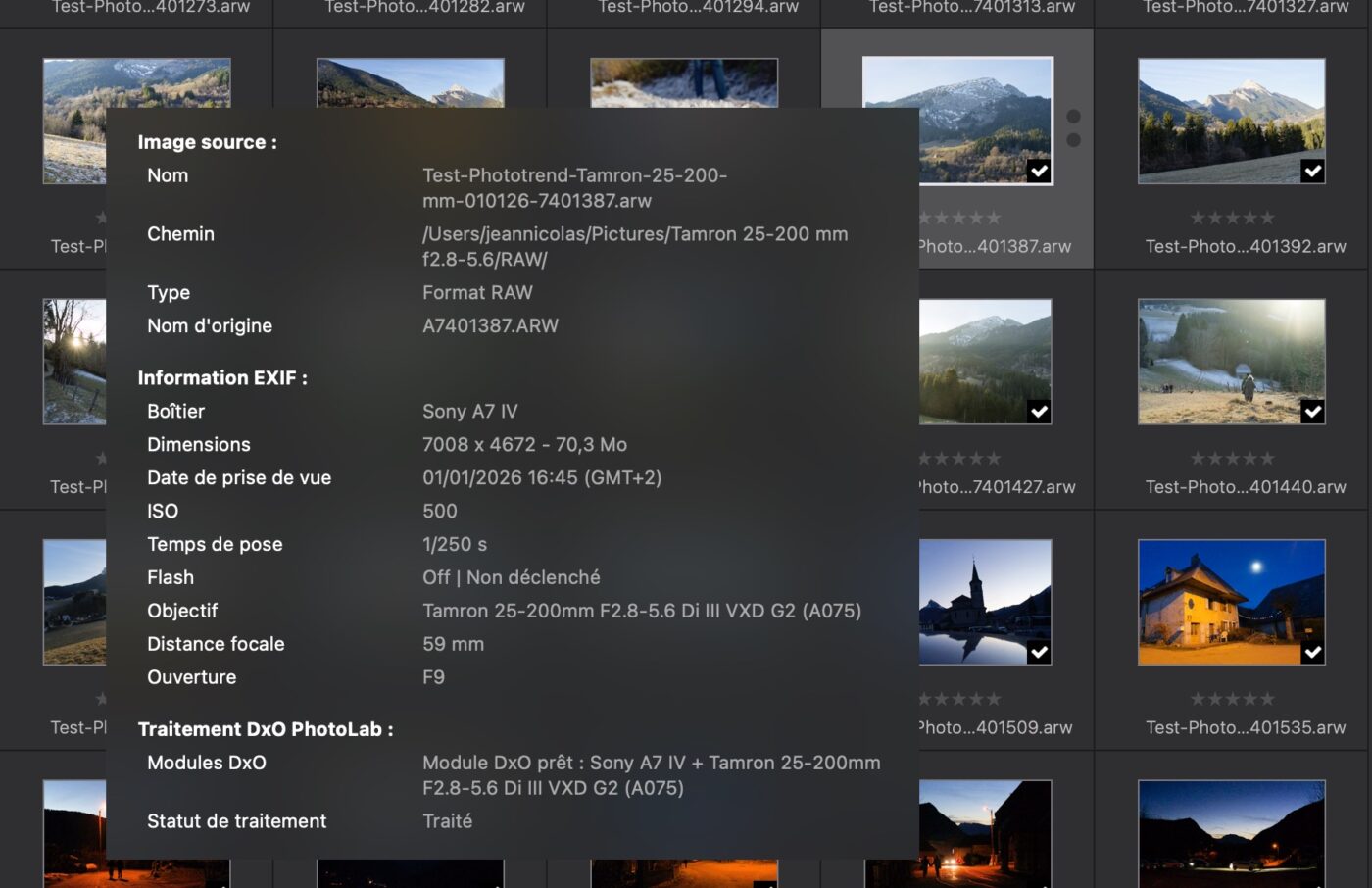Click the processed checkmark on Test-Photo...401440.arw
Screen dimensions: 1372x888
1312,412
